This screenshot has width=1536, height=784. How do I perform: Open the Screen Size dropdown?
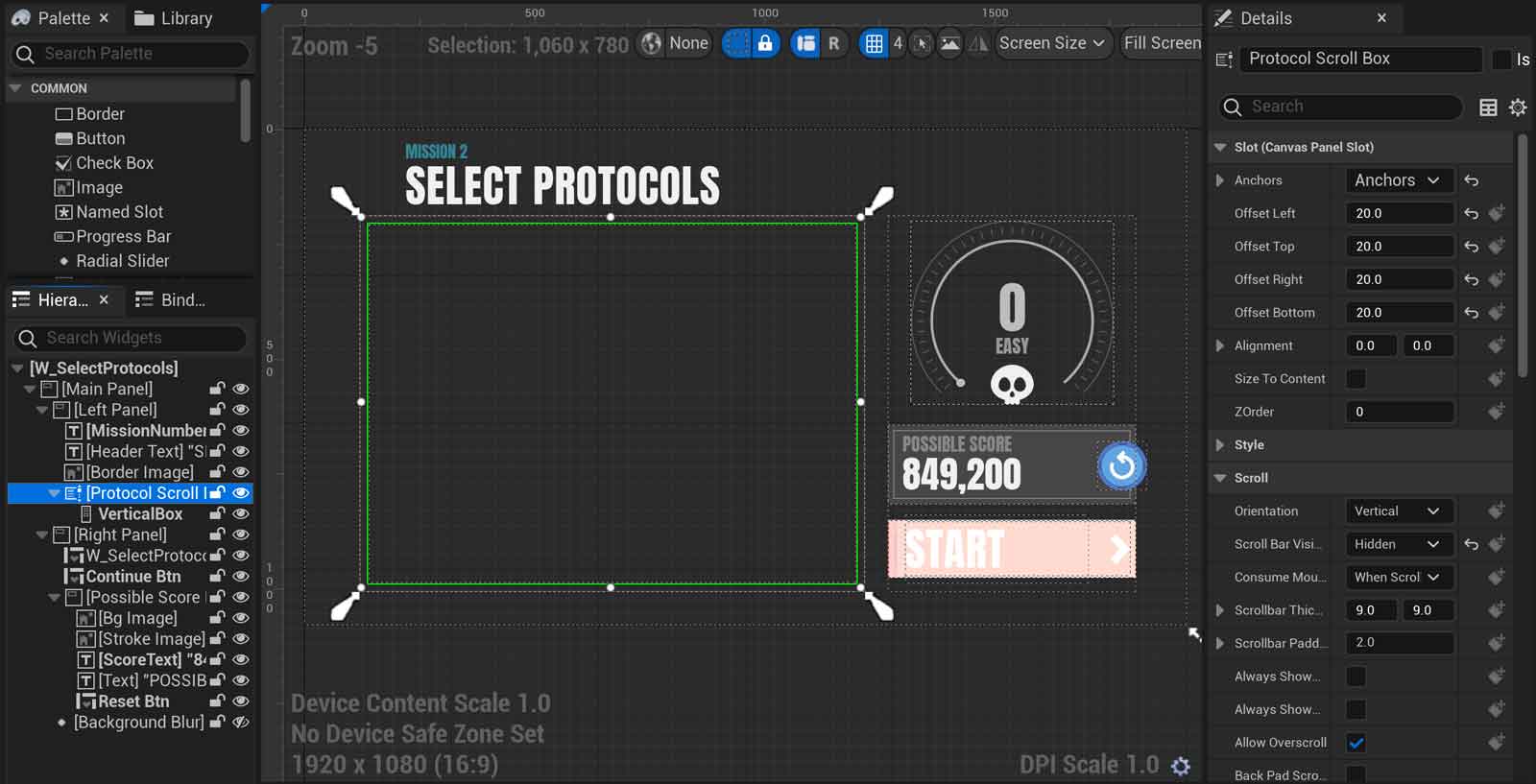[1052, 43]
